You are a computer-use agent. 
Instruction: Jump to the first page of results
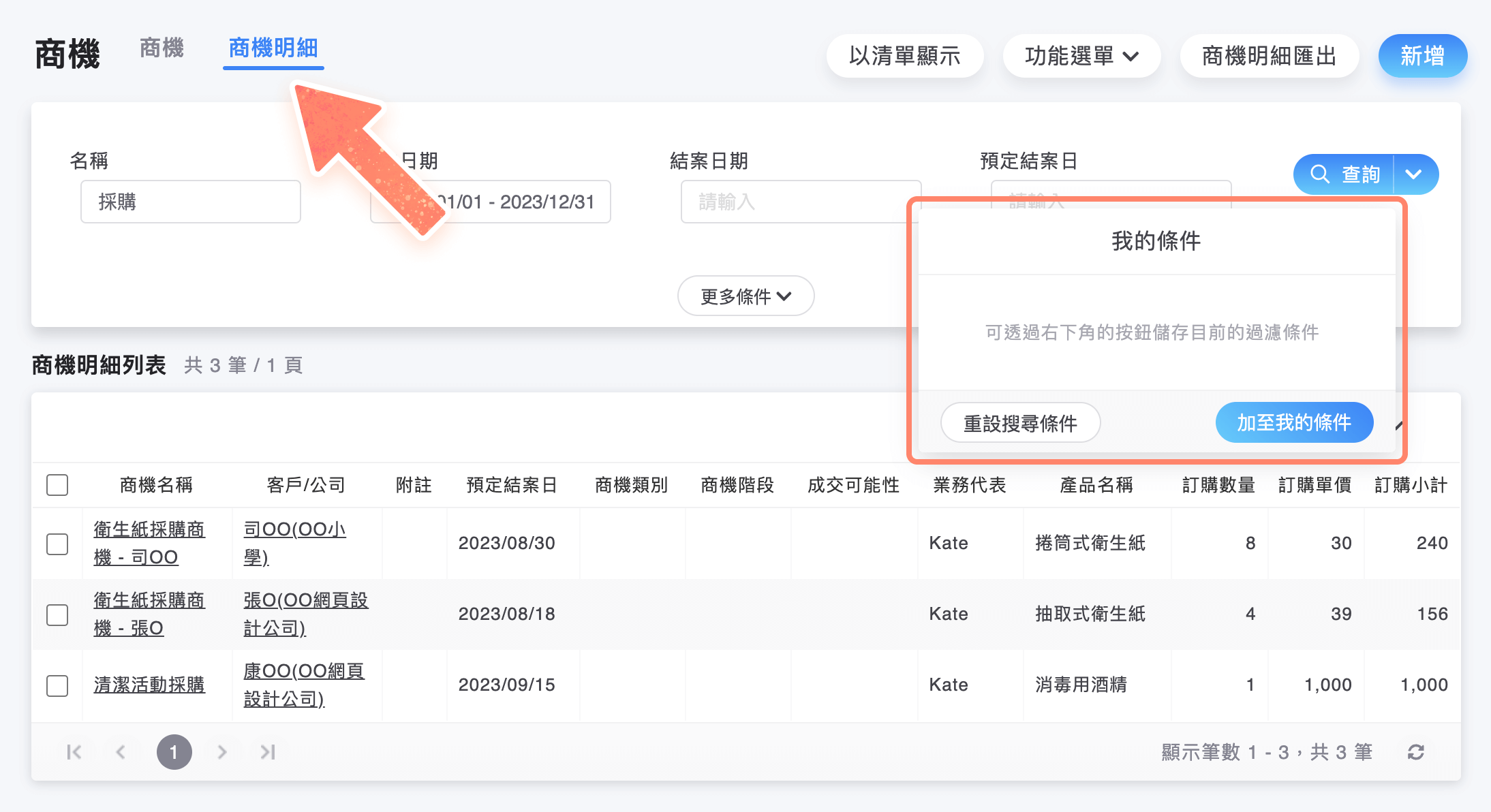(x=74, y=752)
